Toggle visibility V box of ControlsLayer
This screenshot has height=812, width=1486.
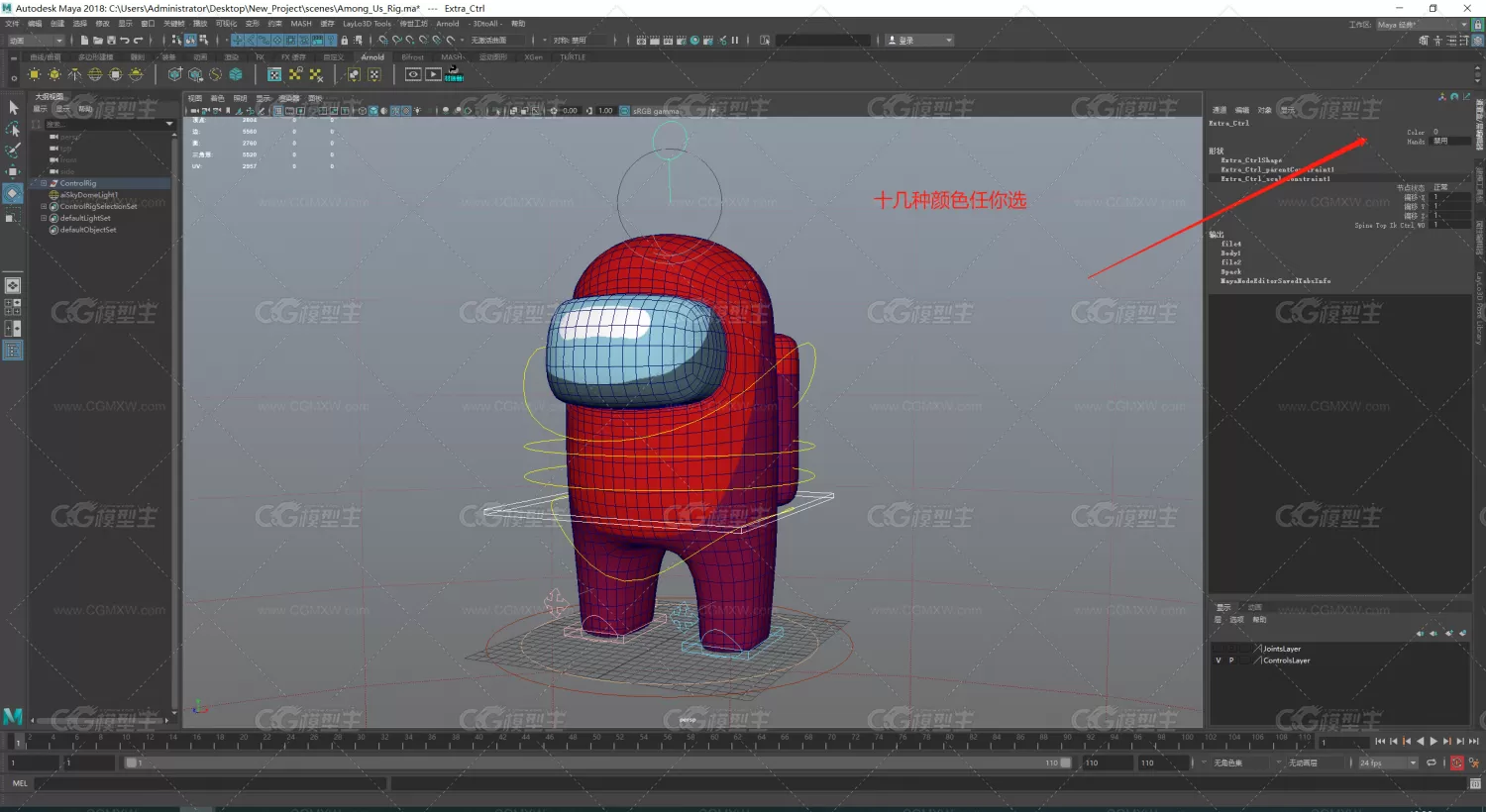[x=1218, y=660]
